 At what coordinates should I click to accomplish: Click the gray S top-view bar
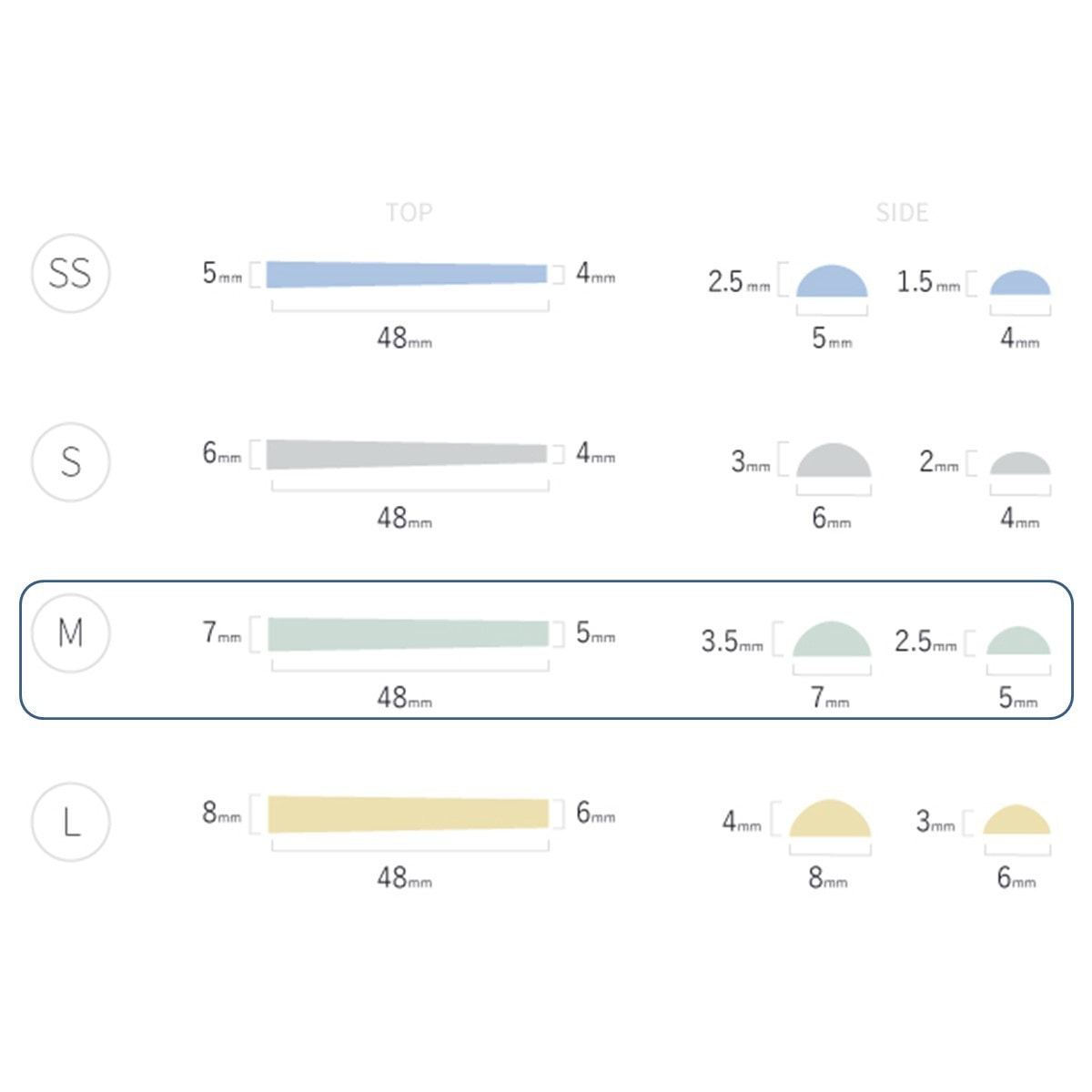407,454
